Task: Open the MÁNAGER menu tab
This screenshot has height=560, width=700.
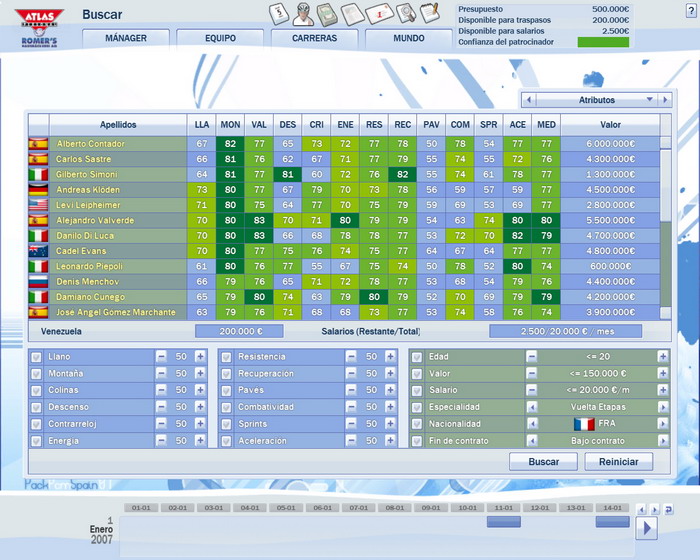Action: (x=125, y=38)
